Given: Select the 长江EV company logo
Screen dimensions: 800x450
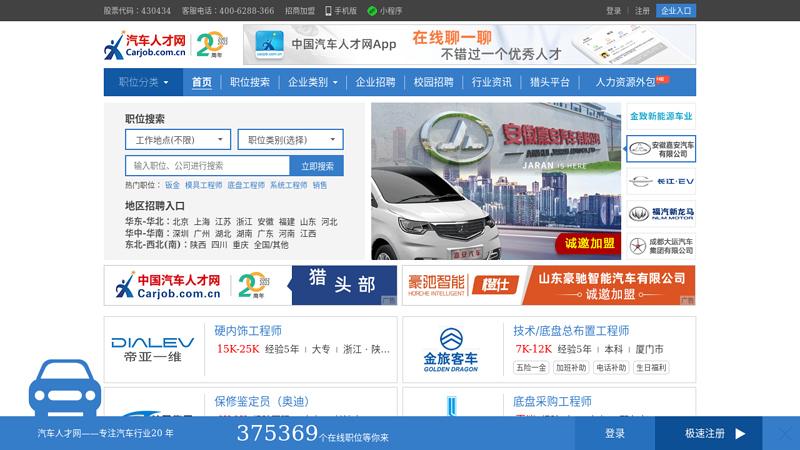Looking at the screenshot, I should click(x=661, y=181).
